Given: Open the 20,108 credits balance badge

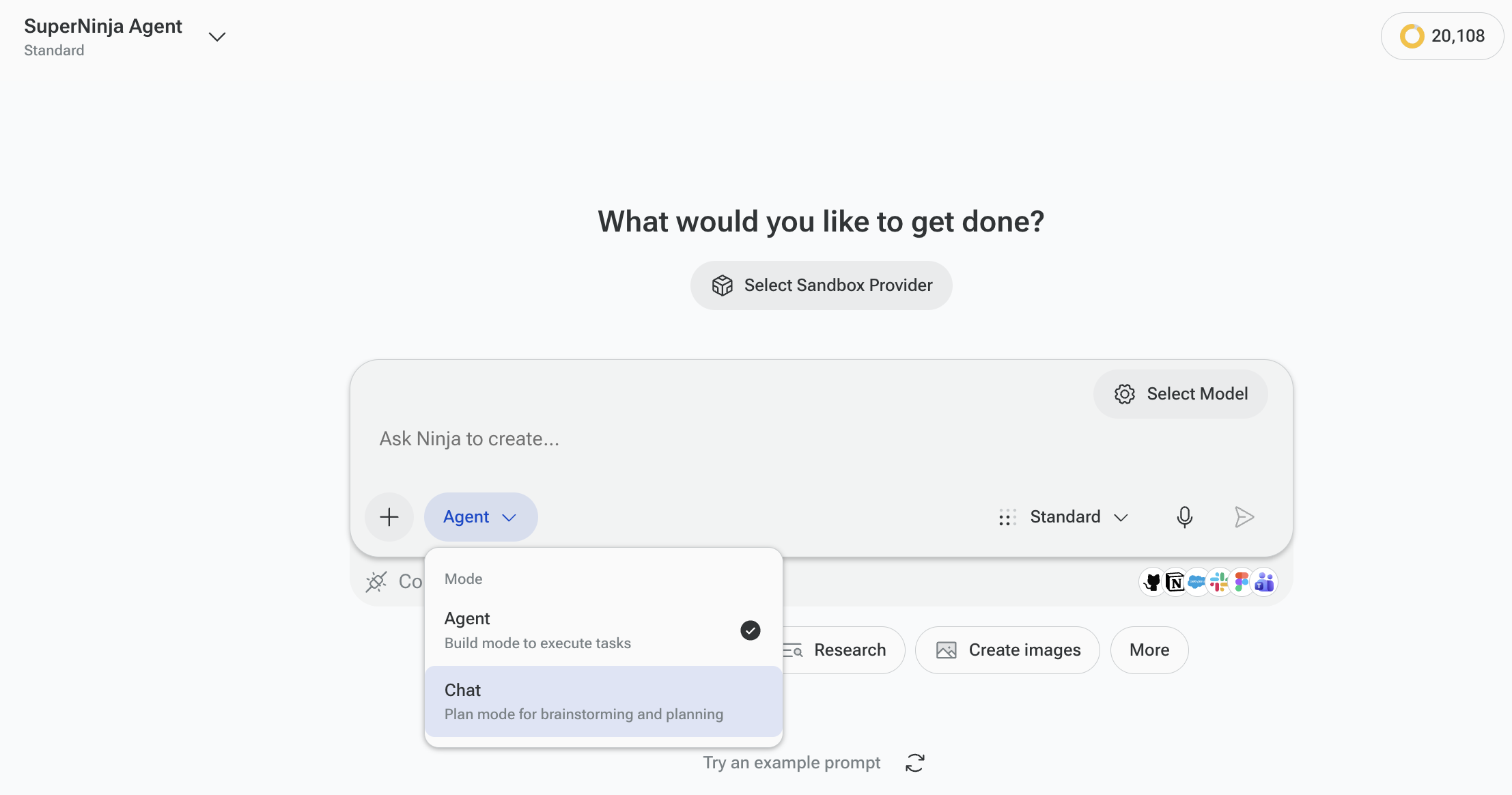Looking at the screenshot, I should (x=1442, y=36).
